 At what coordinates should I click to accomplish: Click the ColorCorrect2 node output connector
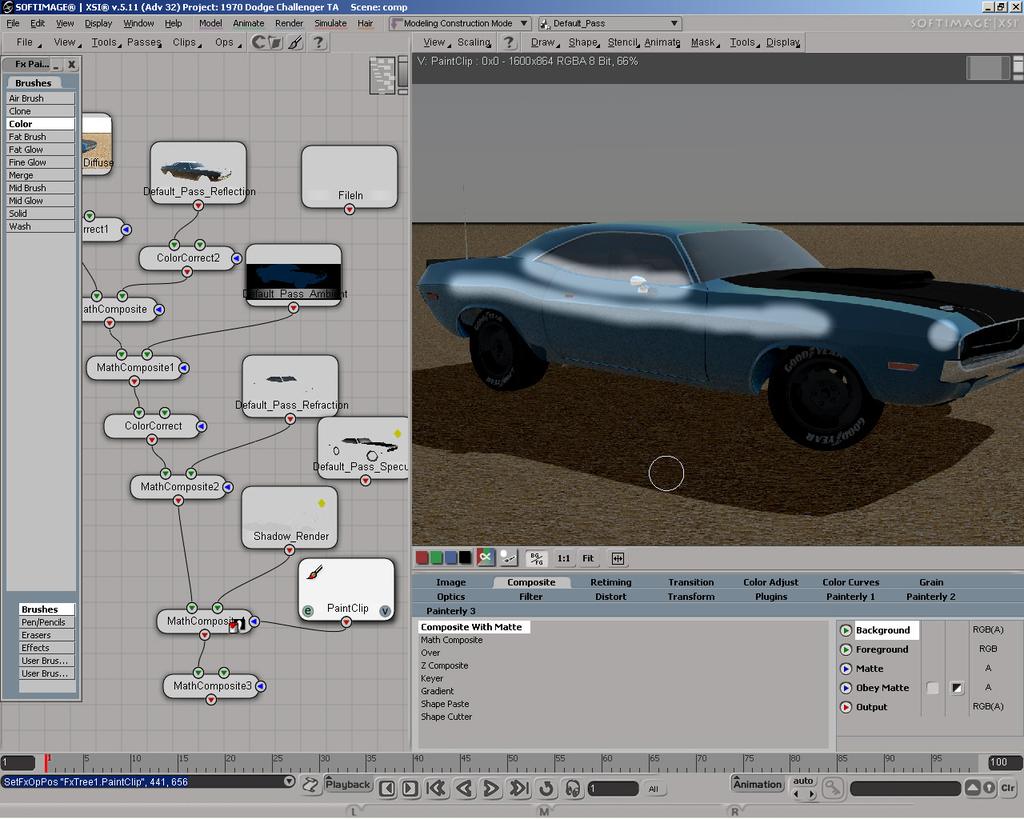187,272
